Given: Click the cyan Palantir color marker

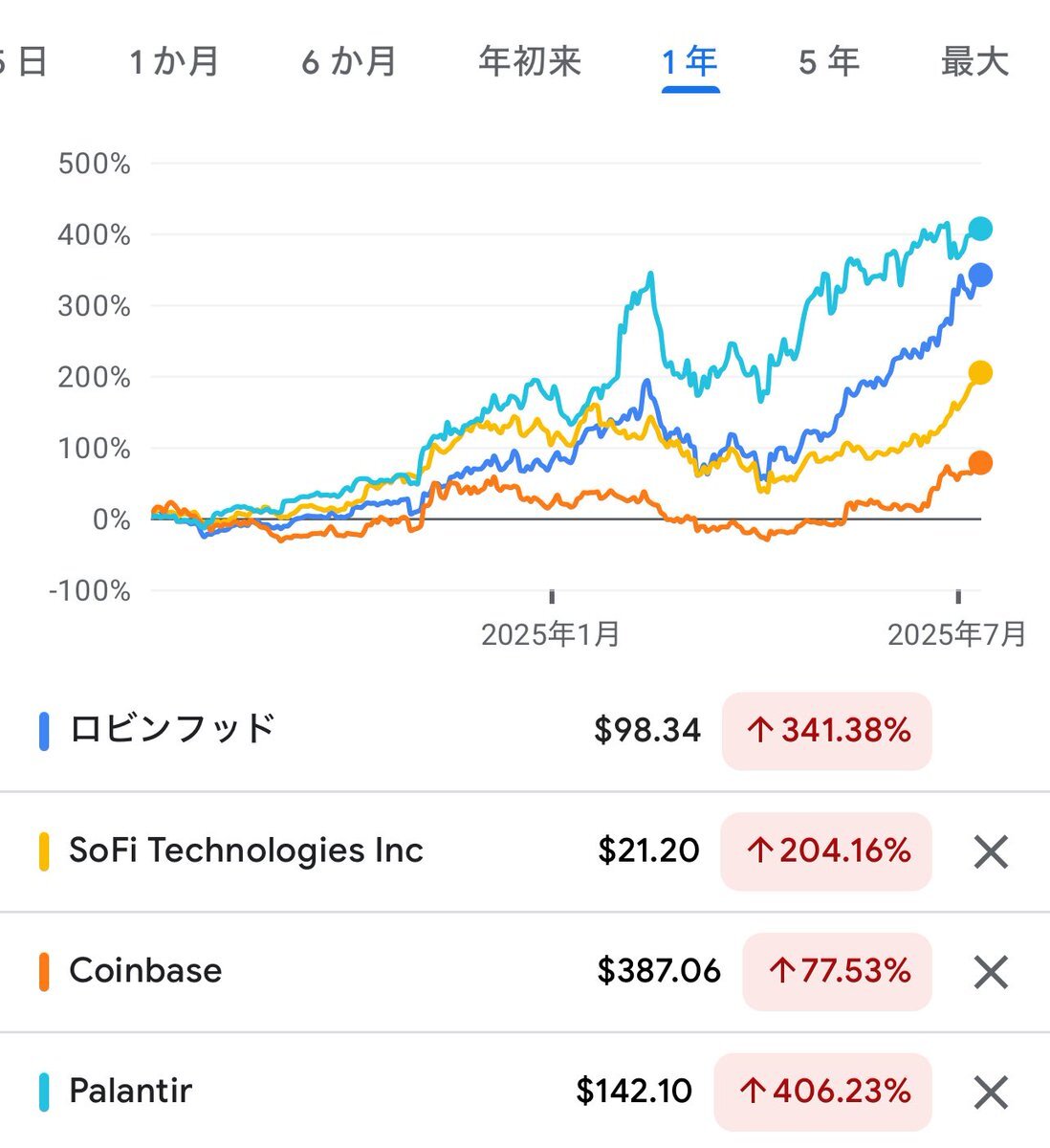Looking at the screenshot, I should point(44,1092).
